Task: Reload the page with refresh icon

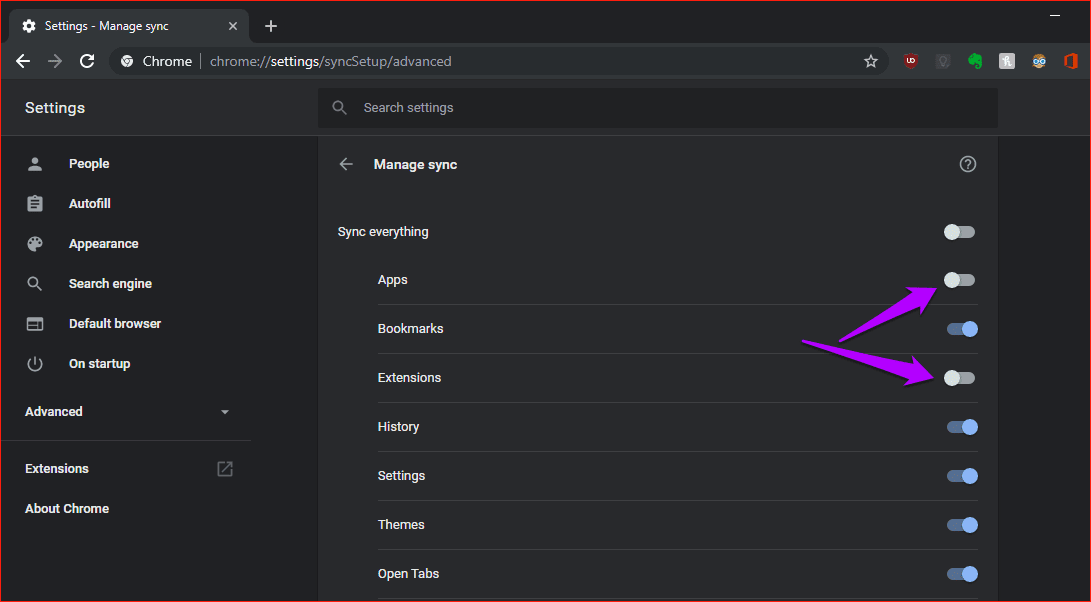Action: coord(87,61)
